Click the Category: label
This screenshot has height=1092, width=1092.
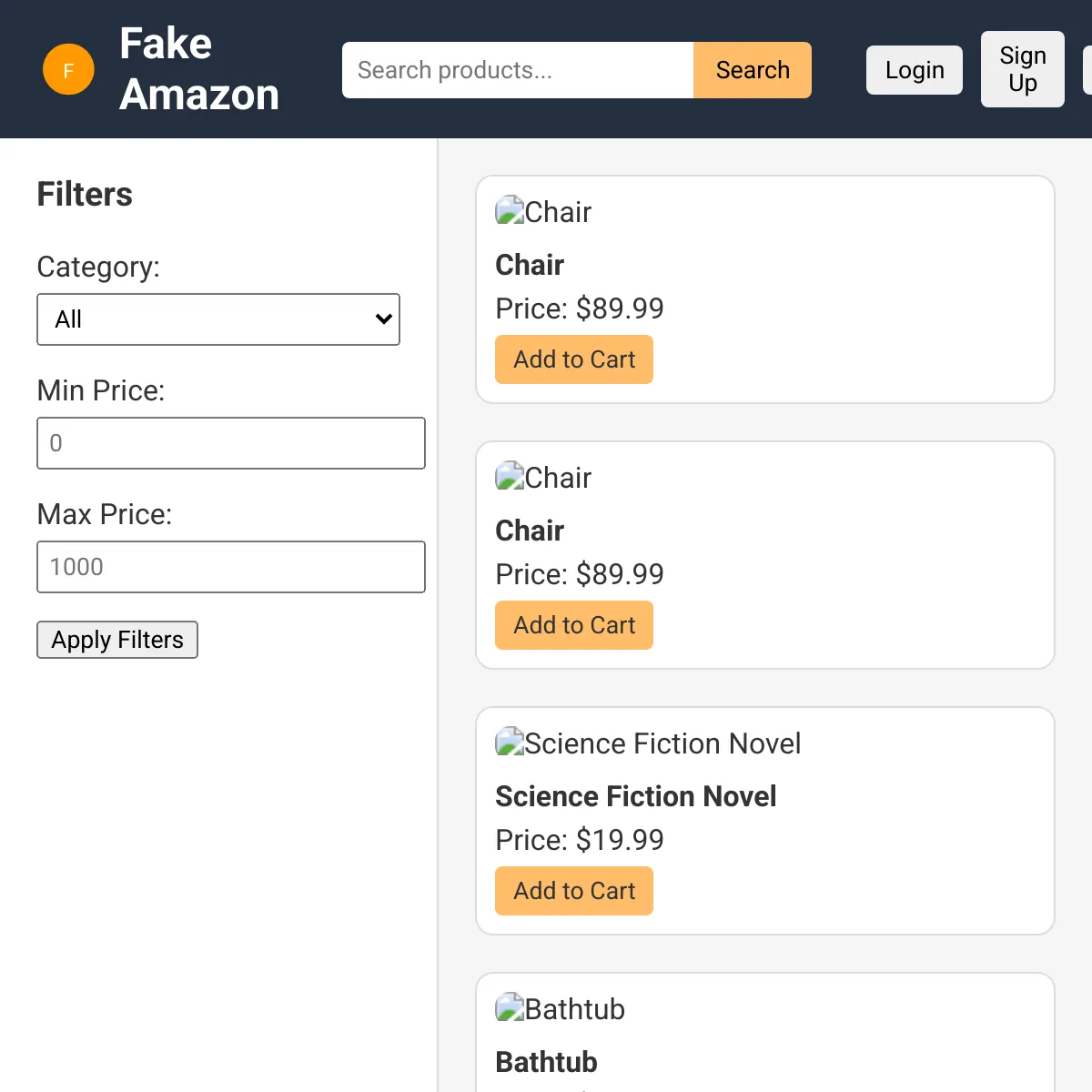coord(98,267)
